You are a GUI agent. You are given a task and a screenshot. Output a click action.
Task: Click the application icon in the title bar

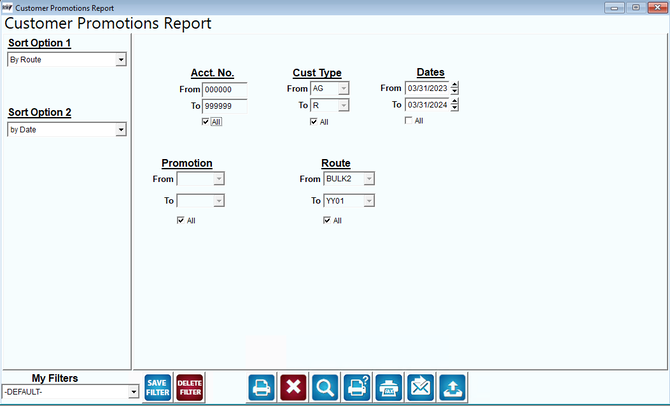7,8
